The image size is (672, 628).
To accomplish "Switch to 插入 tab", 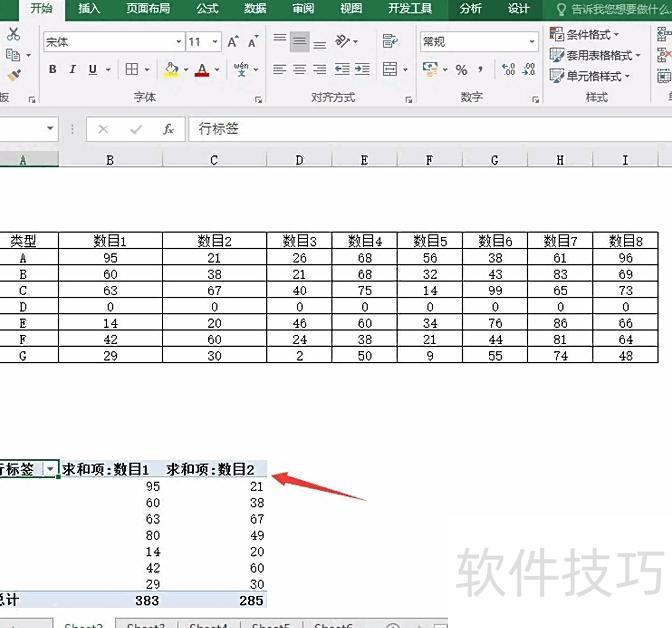I will pyautogui.click(x=89, y=8).
